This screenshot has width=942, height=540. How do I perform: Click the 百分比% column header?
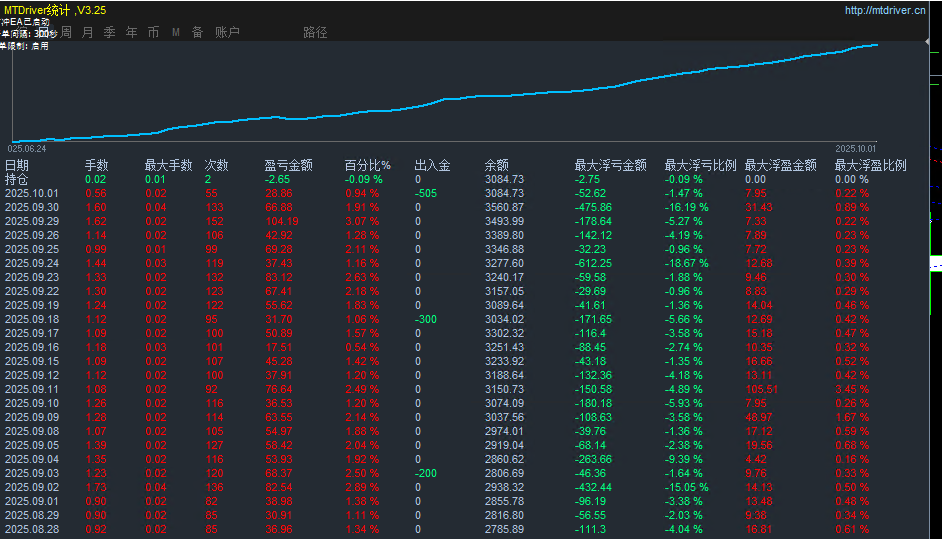coord(368,165)
